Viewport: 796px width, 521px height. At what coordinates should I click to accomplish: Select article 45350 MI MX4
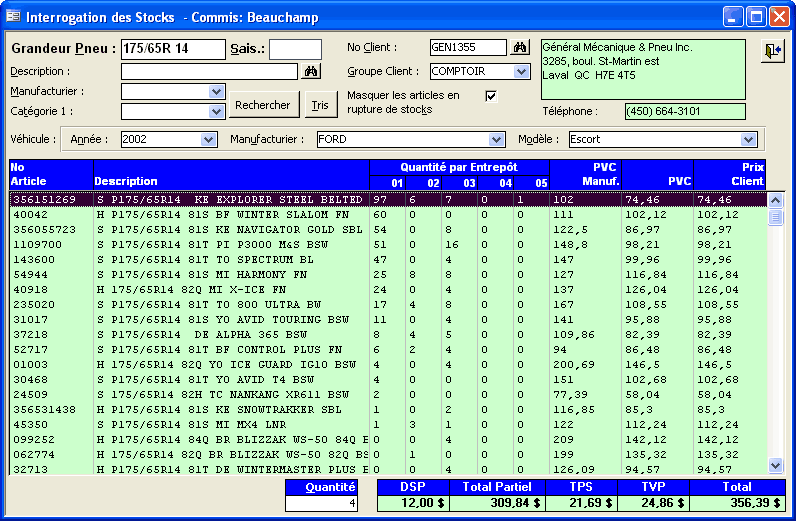point(388,425)
